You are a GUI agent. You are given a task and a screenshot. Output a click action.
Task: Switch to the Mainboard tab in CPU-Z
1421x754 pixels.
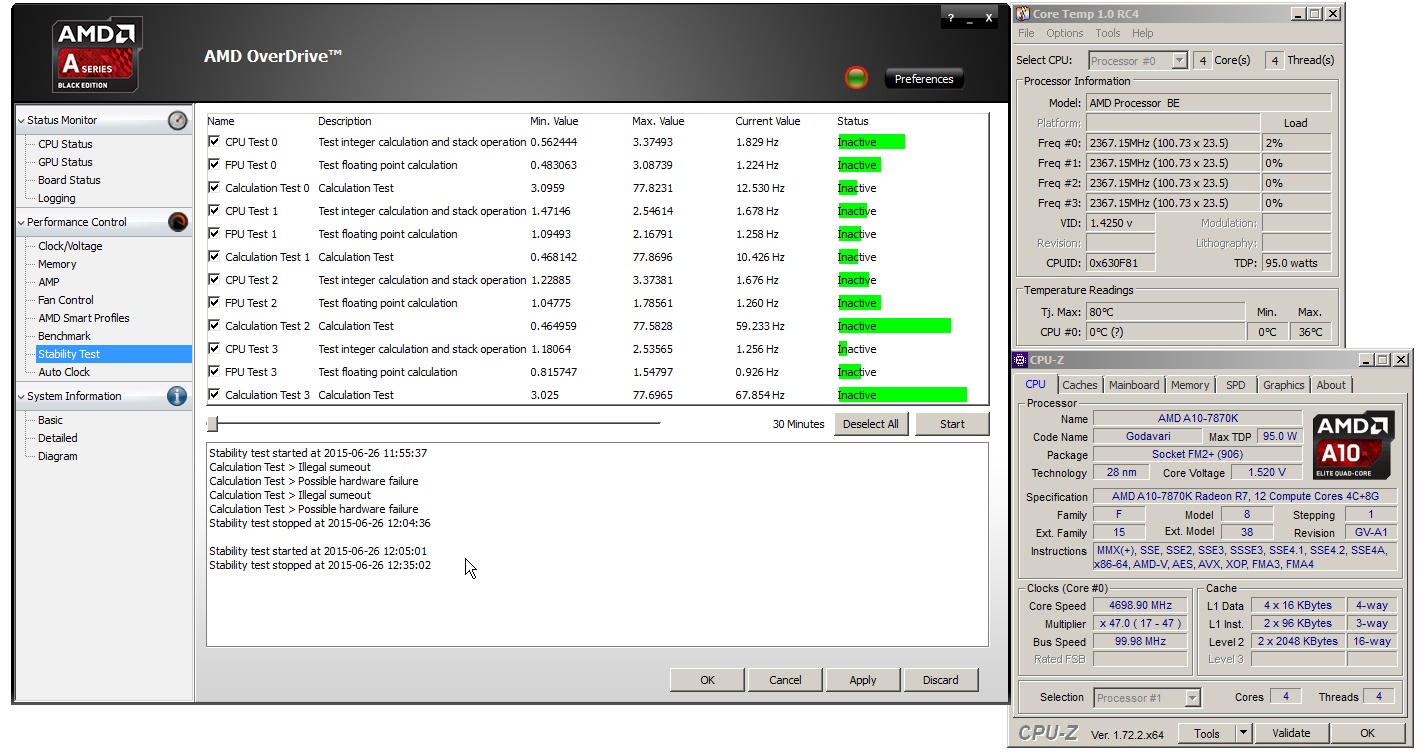(x=1134, y=385)
